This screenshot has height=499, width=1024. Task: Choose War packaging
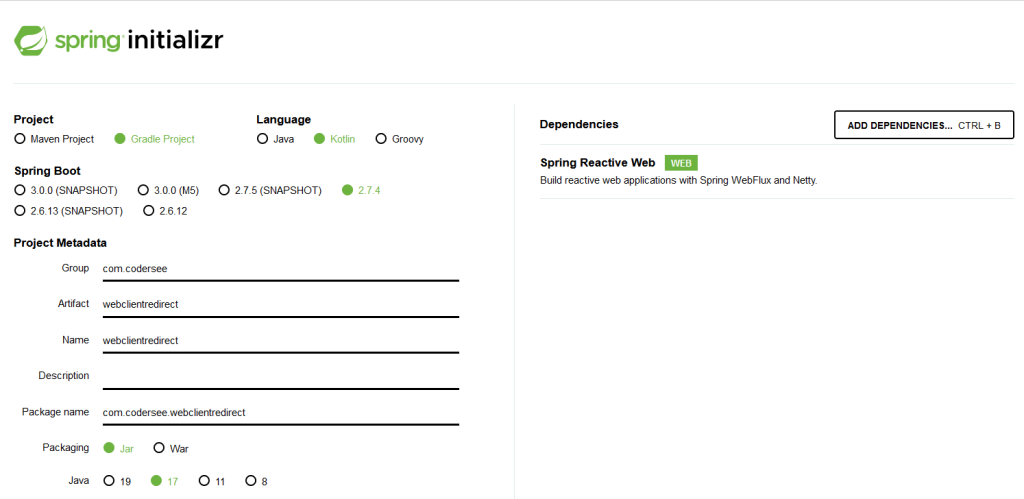[159, 448]
